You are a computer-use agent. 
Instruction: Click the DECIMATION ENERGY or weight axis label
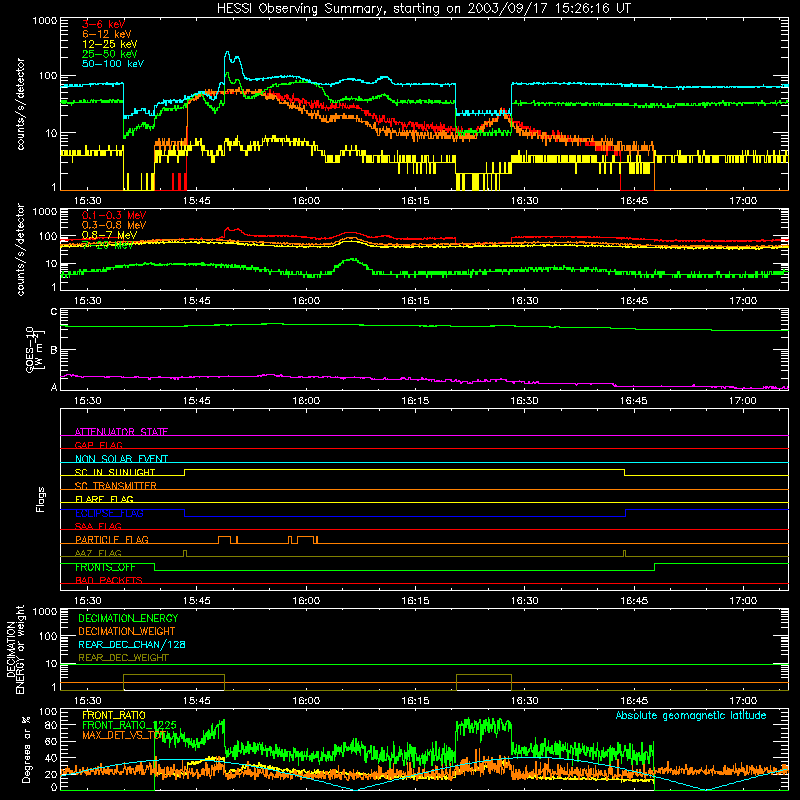click(15, 649)
